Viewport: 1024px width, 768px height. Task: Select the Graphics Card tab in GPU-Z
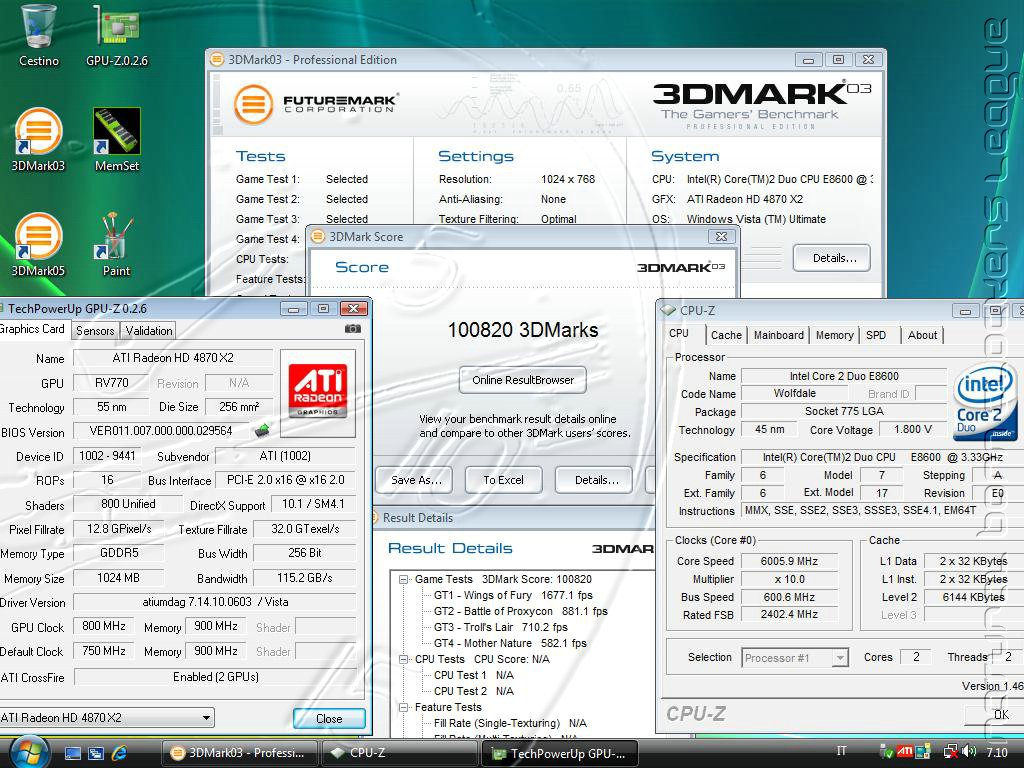pos(33,329)
